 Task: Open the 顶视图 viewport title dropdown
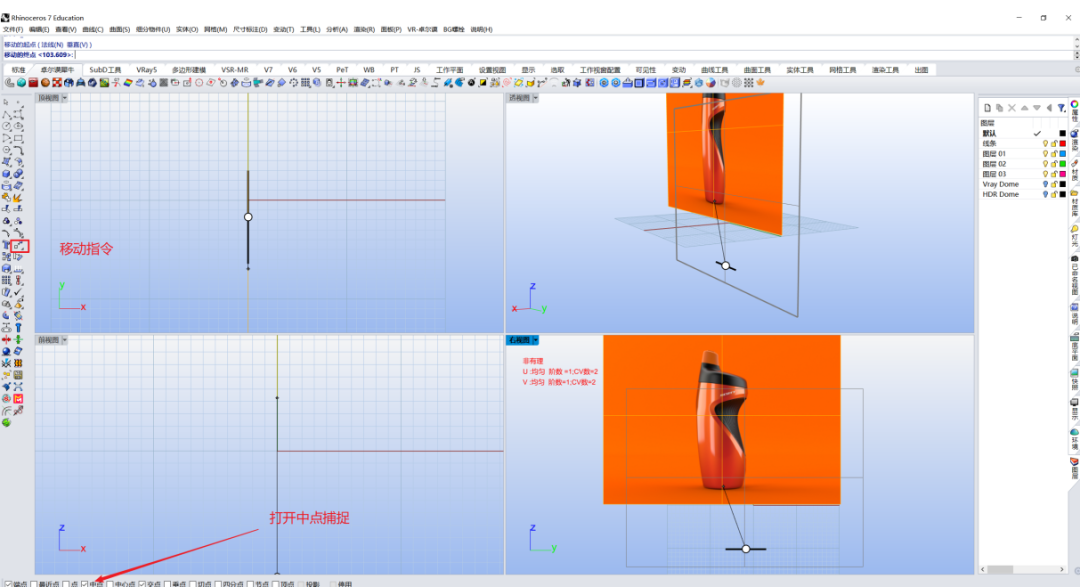pyautogui.click(x=64, y=98)
